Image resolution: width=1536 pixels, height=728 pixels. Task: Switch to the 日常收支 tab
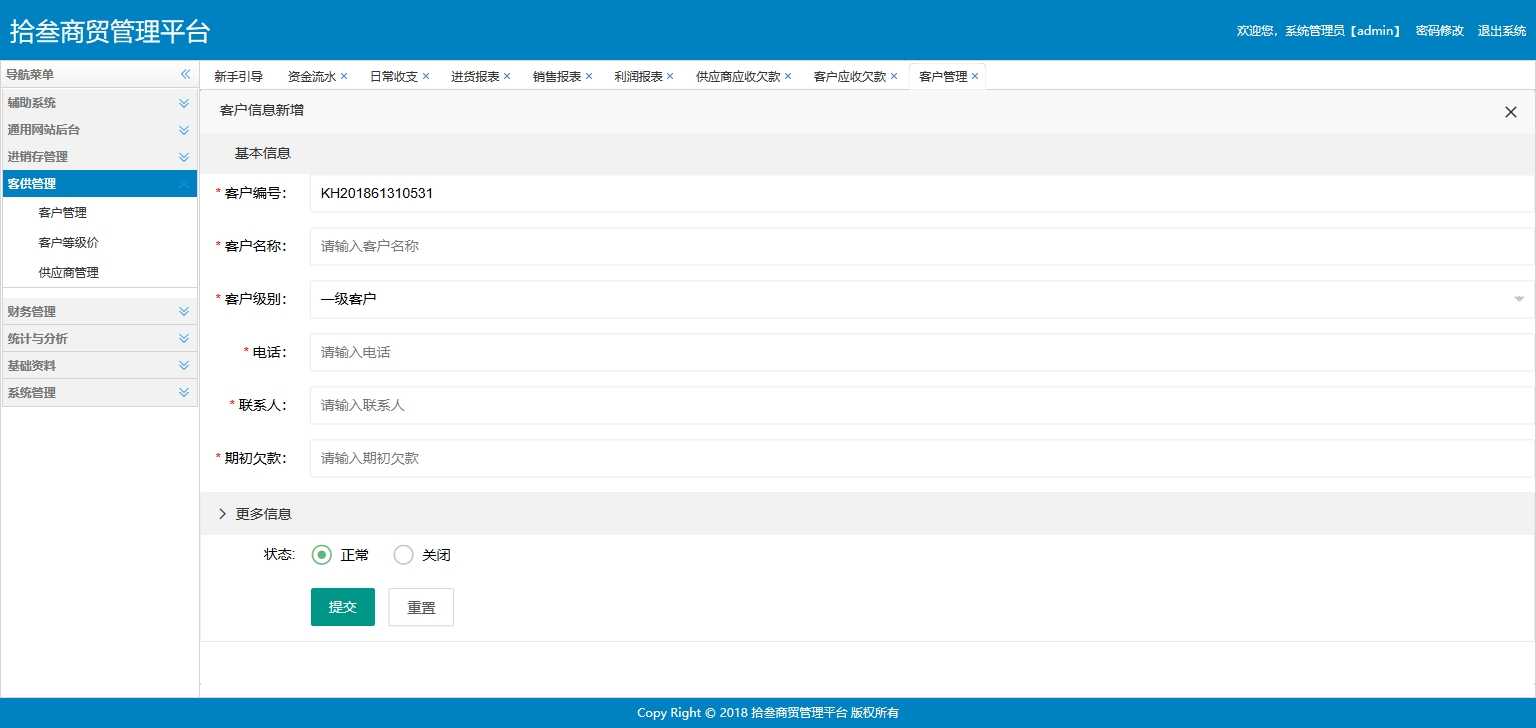pyautogui.click(x=394, y=76)
